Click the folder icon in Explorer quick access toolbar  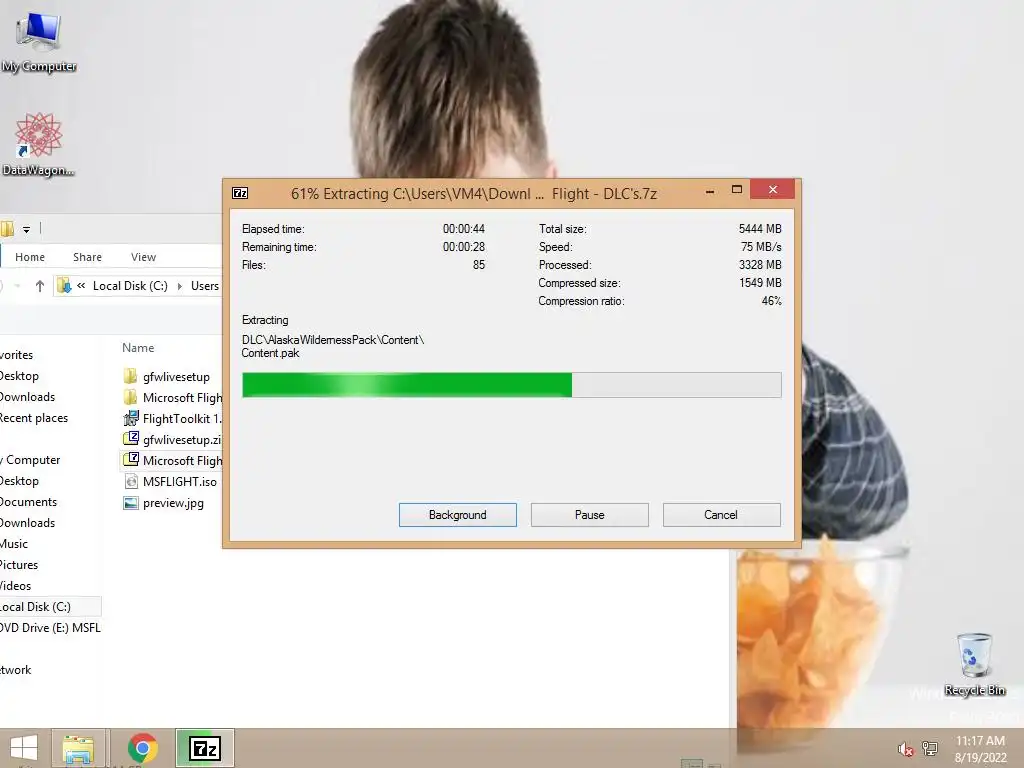[x=7, y=229]
